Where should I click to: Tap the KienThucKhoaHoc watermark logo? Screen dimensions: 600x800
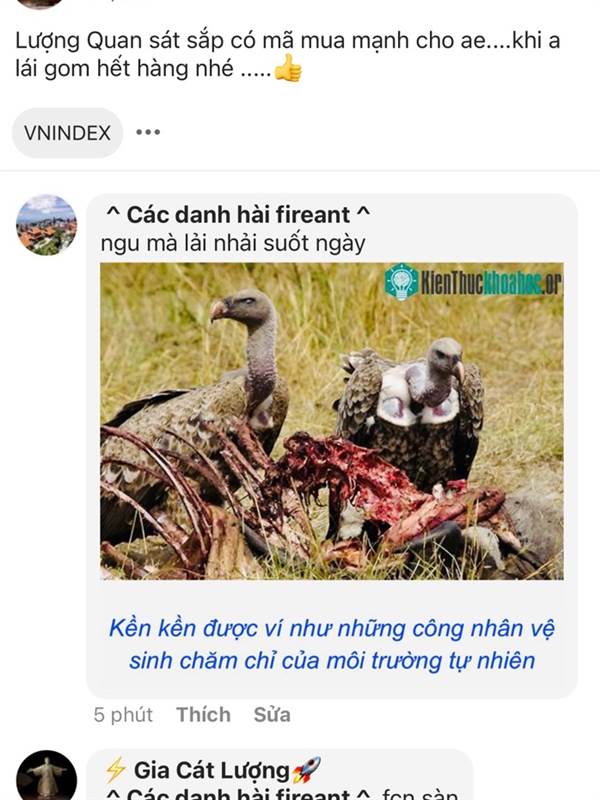472,282
